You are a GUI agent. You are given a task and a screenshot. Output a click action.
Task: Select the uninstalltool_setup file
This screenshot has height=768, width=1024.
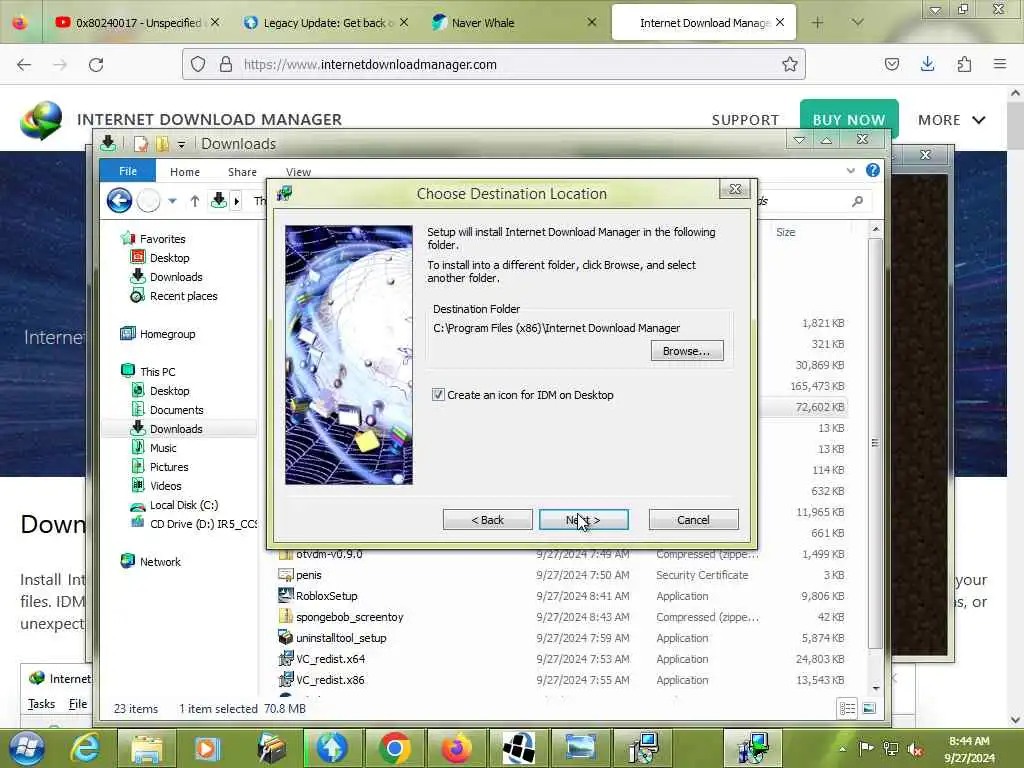click(x=341, y=637)
